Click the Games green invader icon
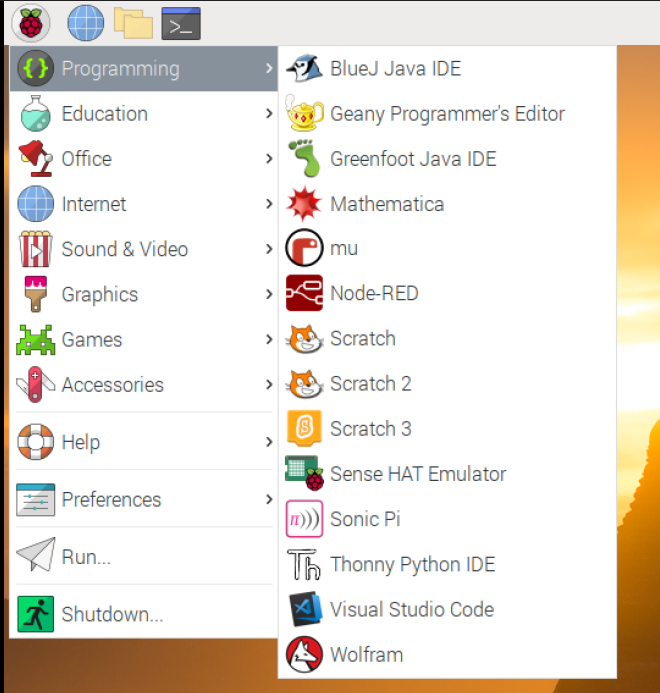 click(x=35, y=339)
